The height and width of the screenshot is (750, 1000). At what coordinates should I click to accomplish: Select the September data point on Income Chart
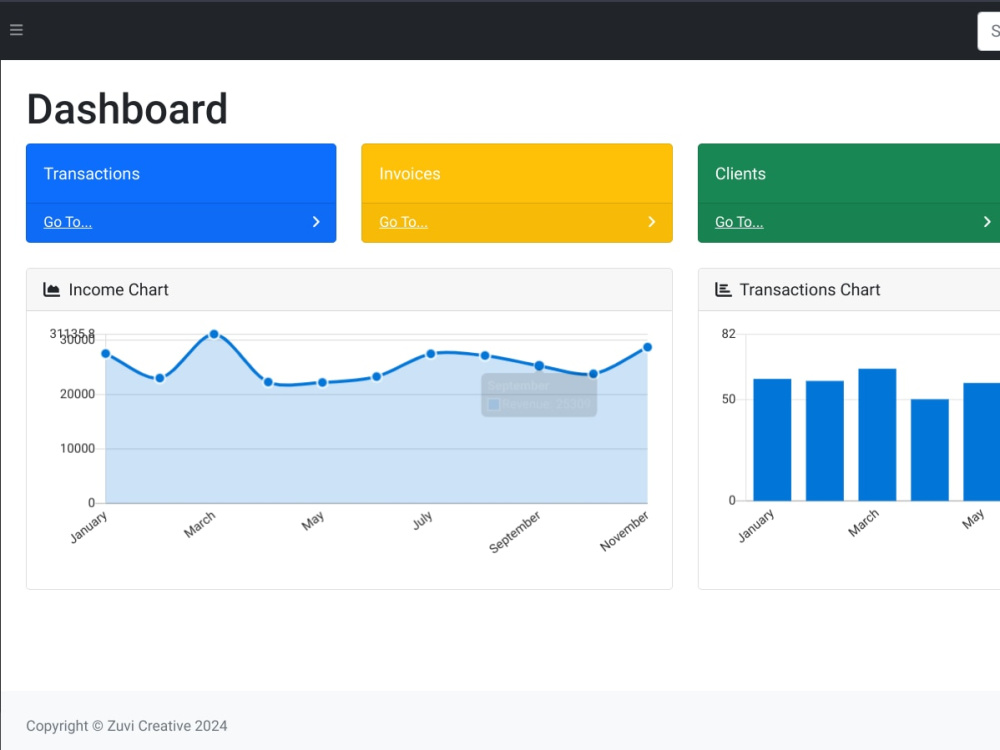click(539, 365)
